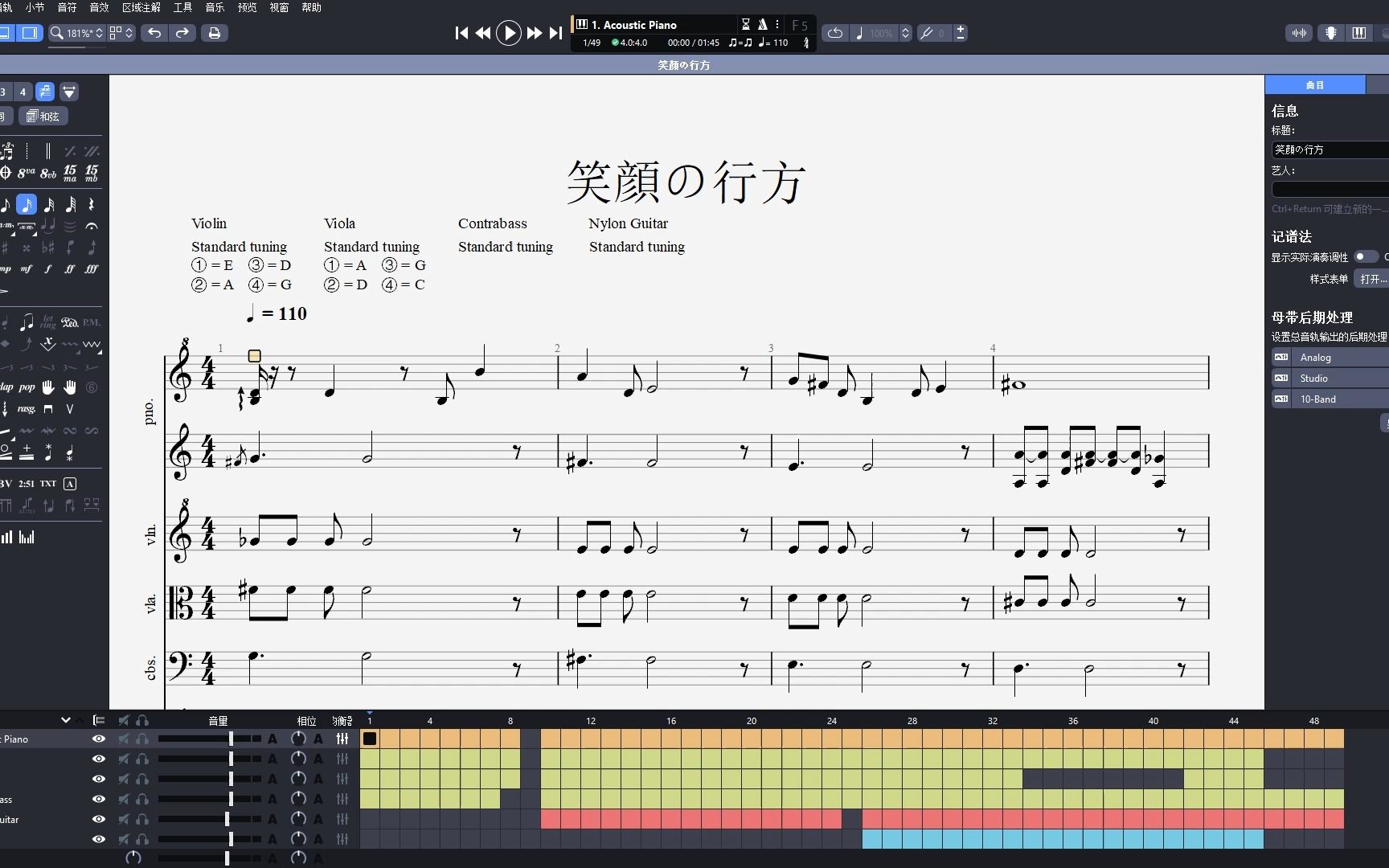The width and height of the screenshot is (1389, 868).
Task: Open the virtual keyboard view icon
Action: click(x=1359, y=33)
